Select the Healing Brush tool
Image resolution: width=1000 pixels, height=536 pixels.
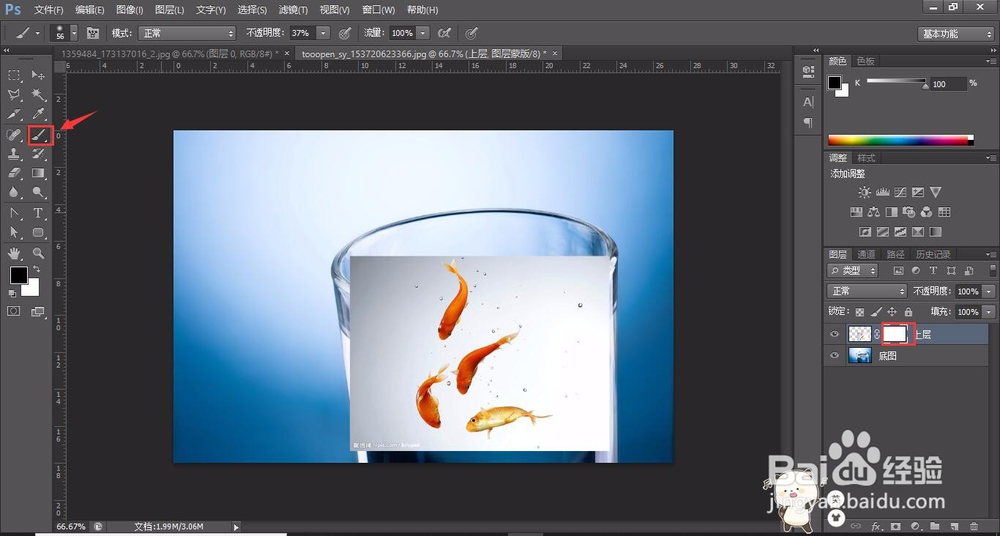14,135
